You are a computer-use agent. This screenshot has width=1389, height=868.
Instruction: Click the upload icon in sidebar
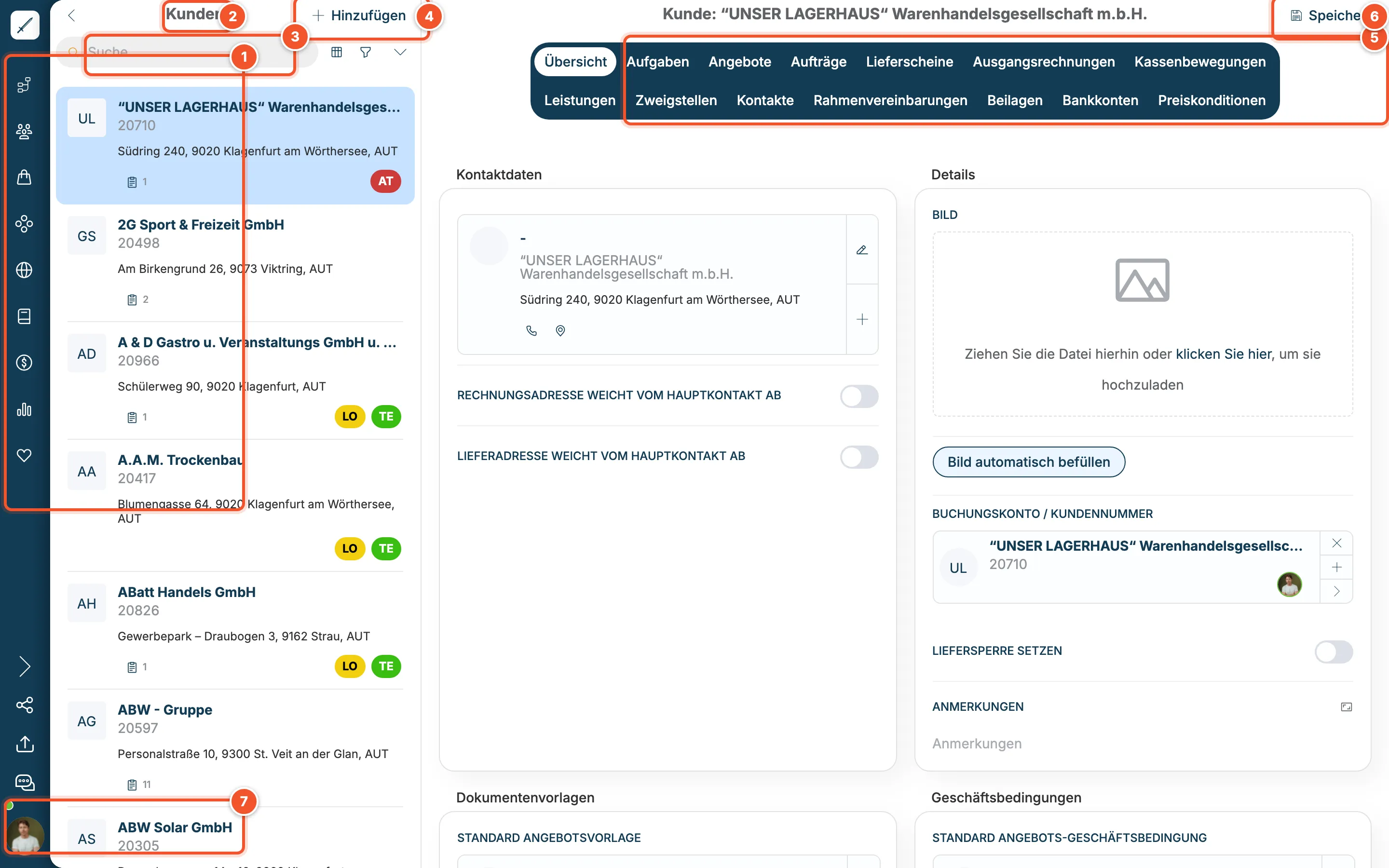(x=25, y=744)
